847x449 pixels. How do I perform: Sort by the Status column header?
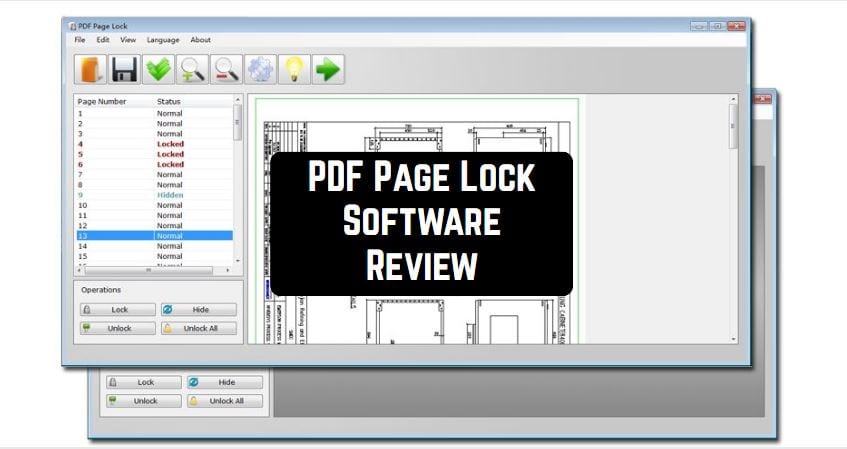pyautogui.click(x=169, y=102)
